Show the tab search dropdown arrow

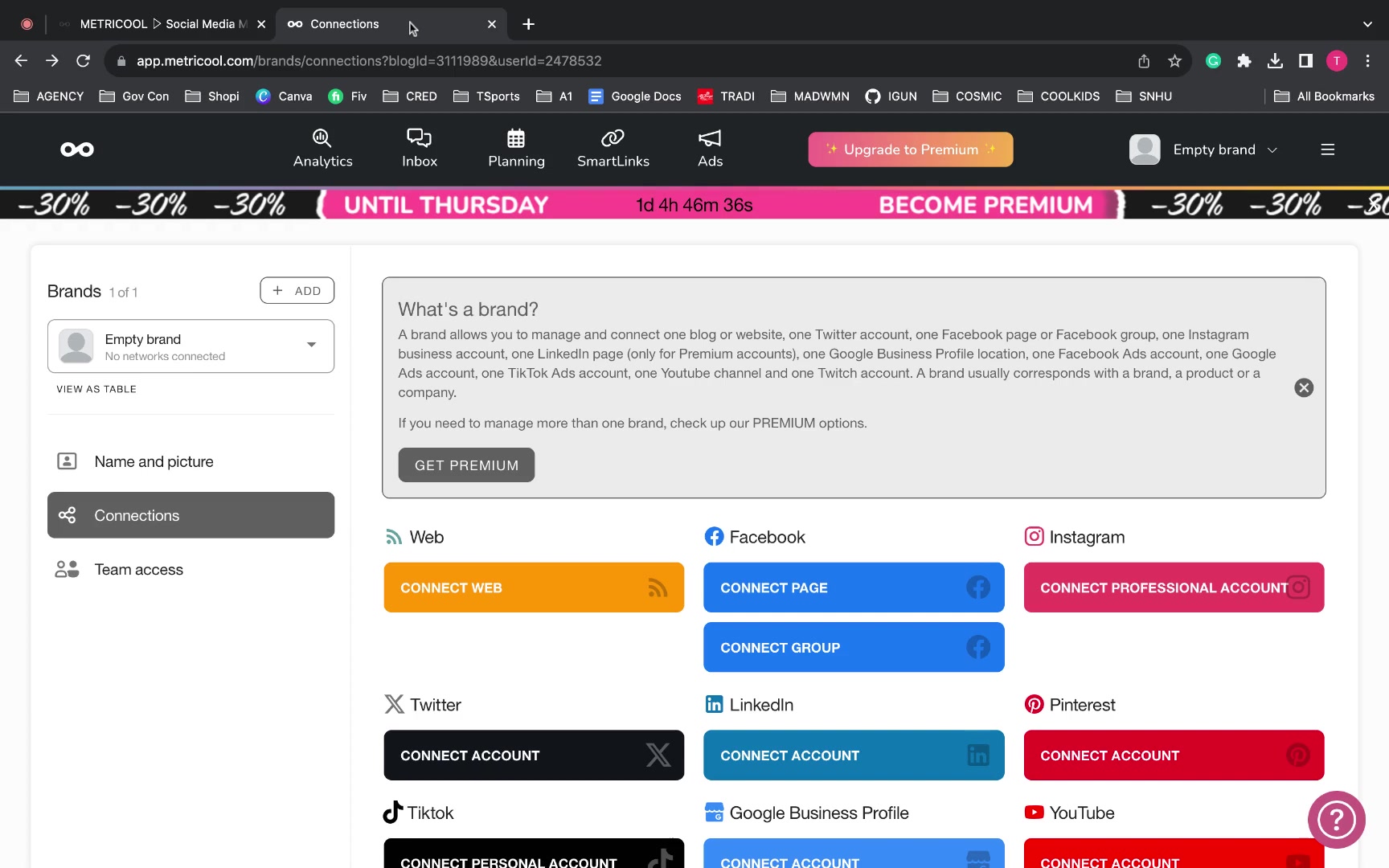click(x=1367, y=24)
